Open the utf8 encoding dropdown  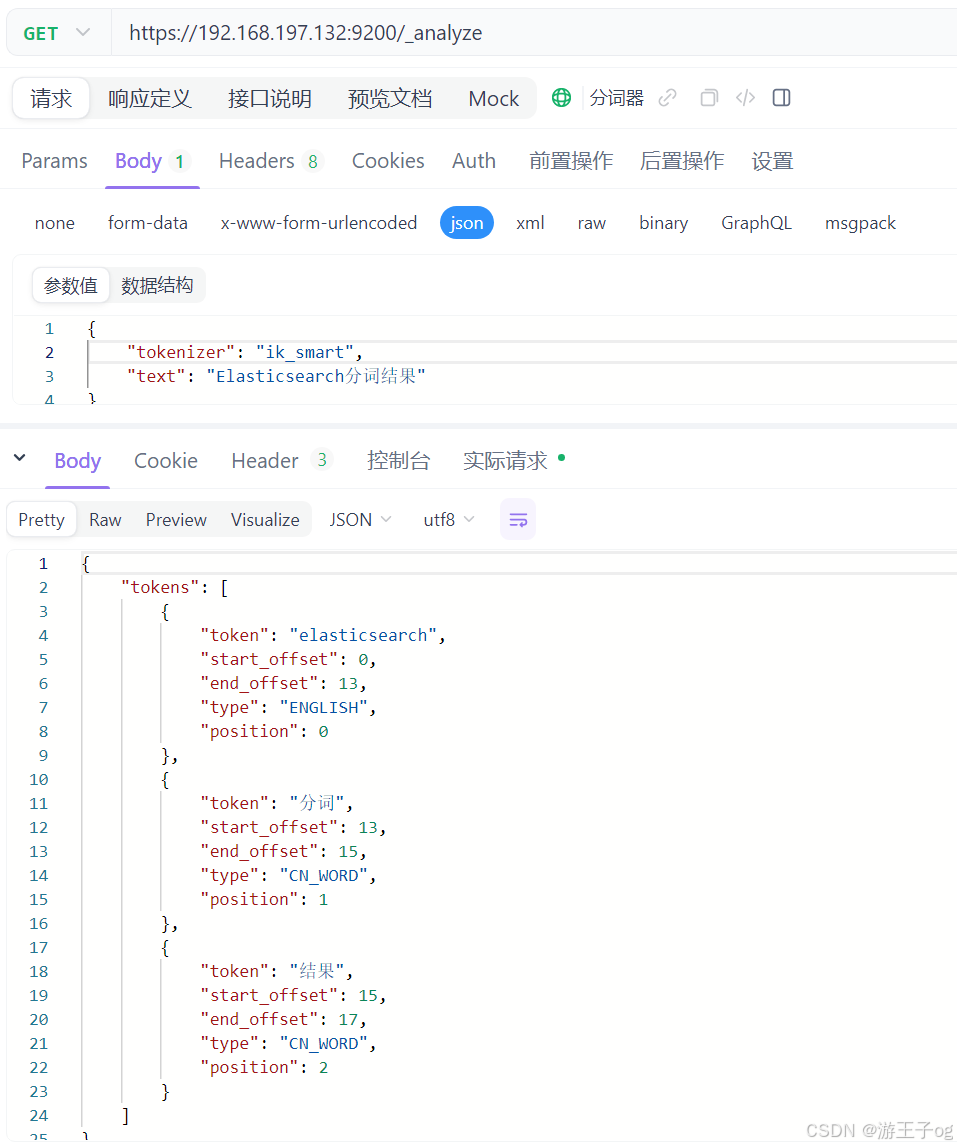click(x=447, y=519)
